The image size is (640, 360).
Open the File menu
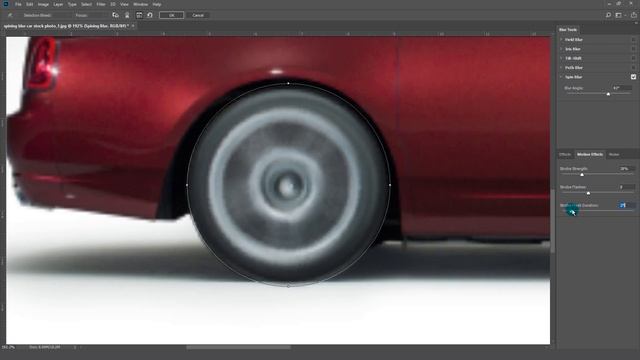point(18,4)
